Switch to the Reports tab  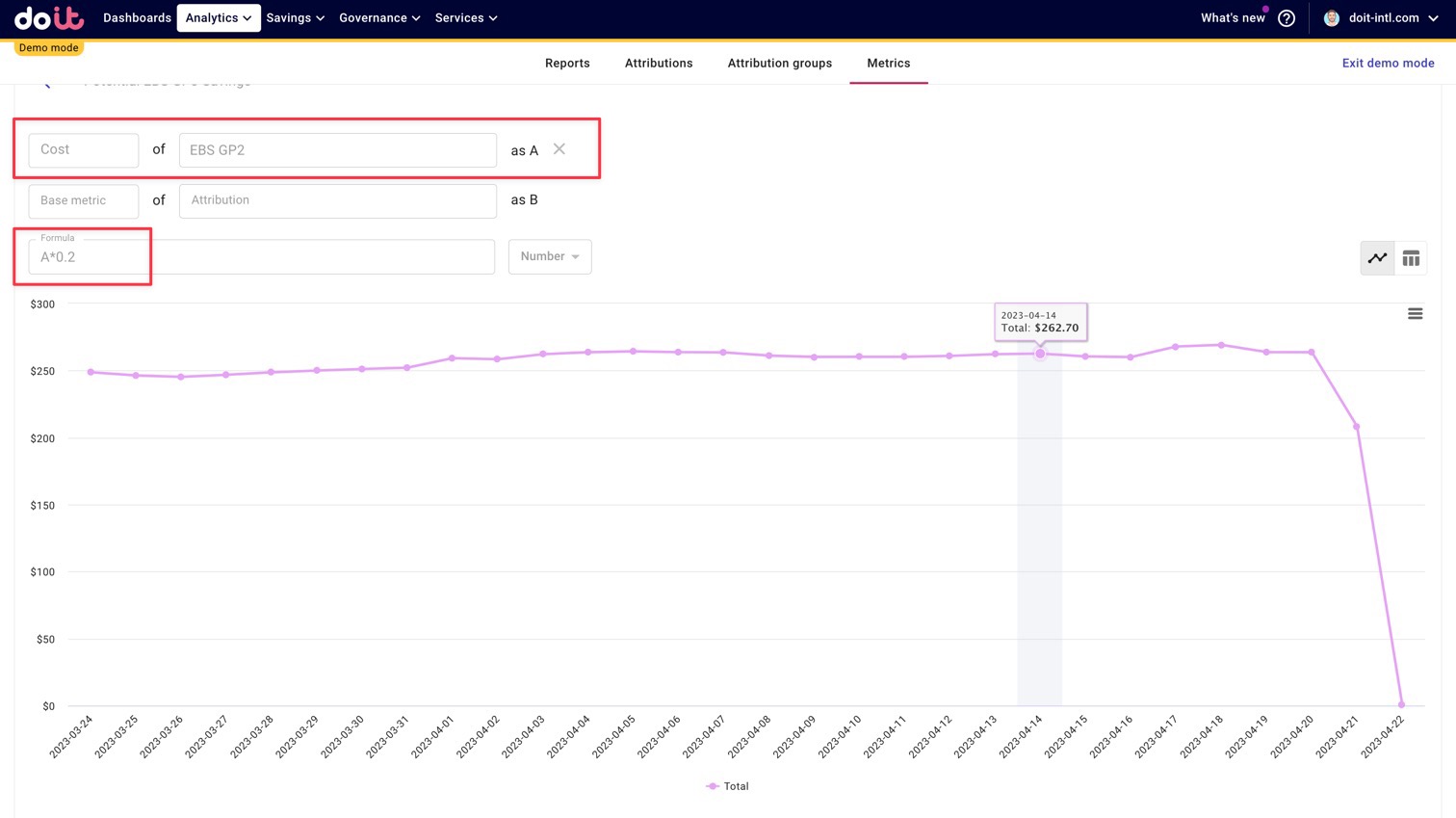coord(567,64)
